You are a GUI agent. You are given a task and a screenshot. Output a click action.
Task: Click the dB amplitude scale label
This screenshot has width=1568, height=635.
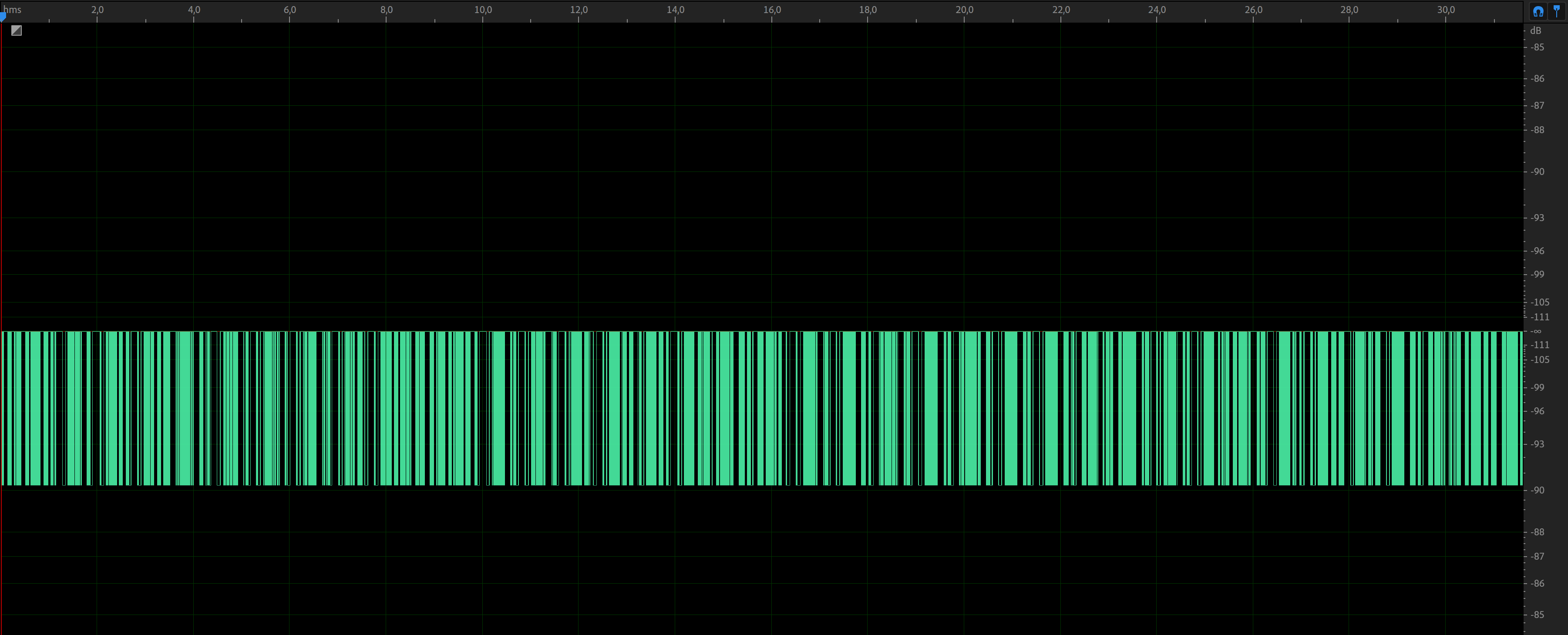point(1536,30)
